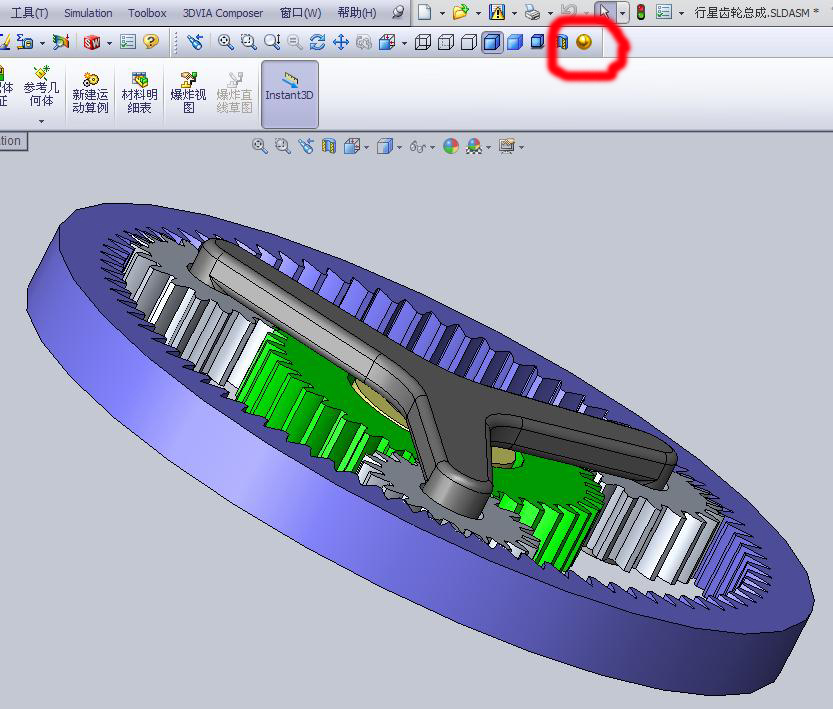Click Hide/Show Items glasses icon
The image size is (833, 709).
click(418, 147)
